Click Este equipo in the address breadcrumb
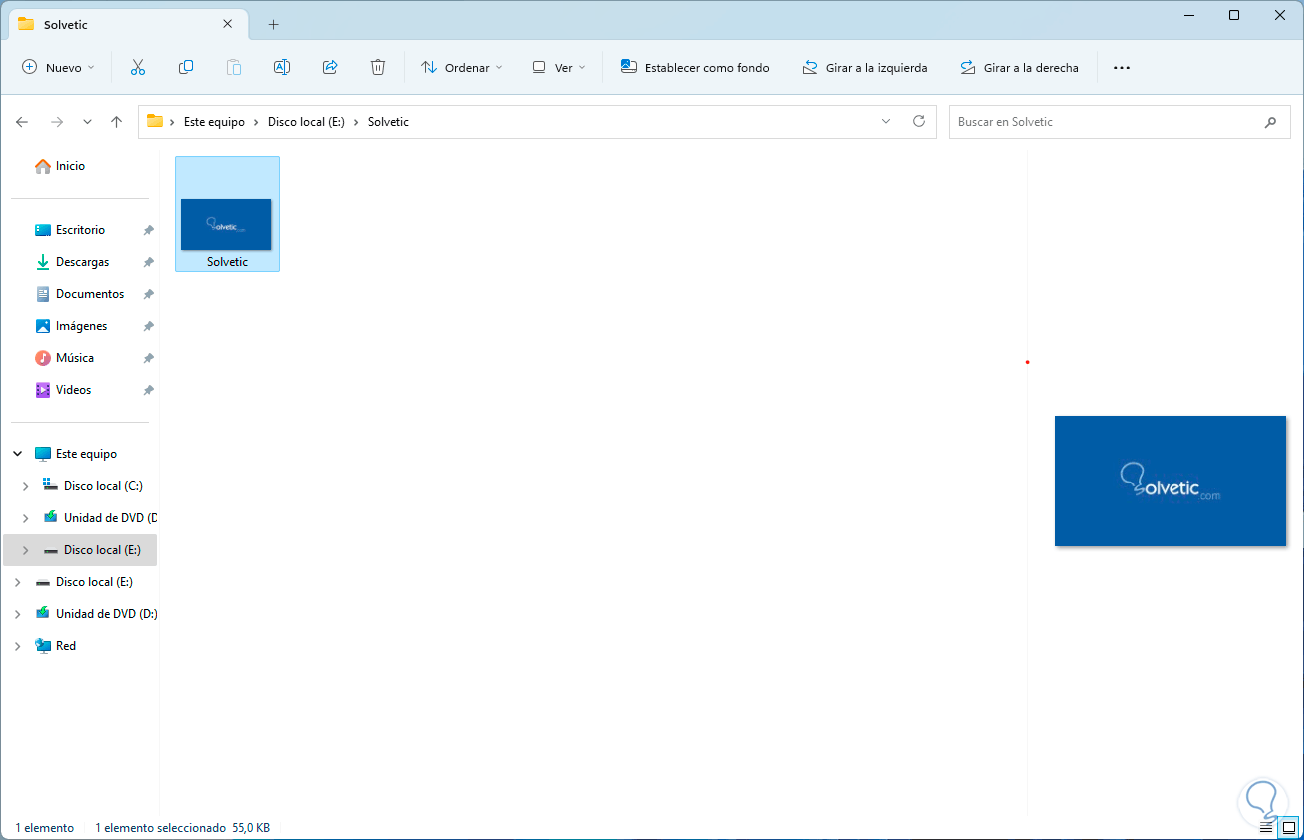This screenshot has height=840, width=1304. click(214, 122)
